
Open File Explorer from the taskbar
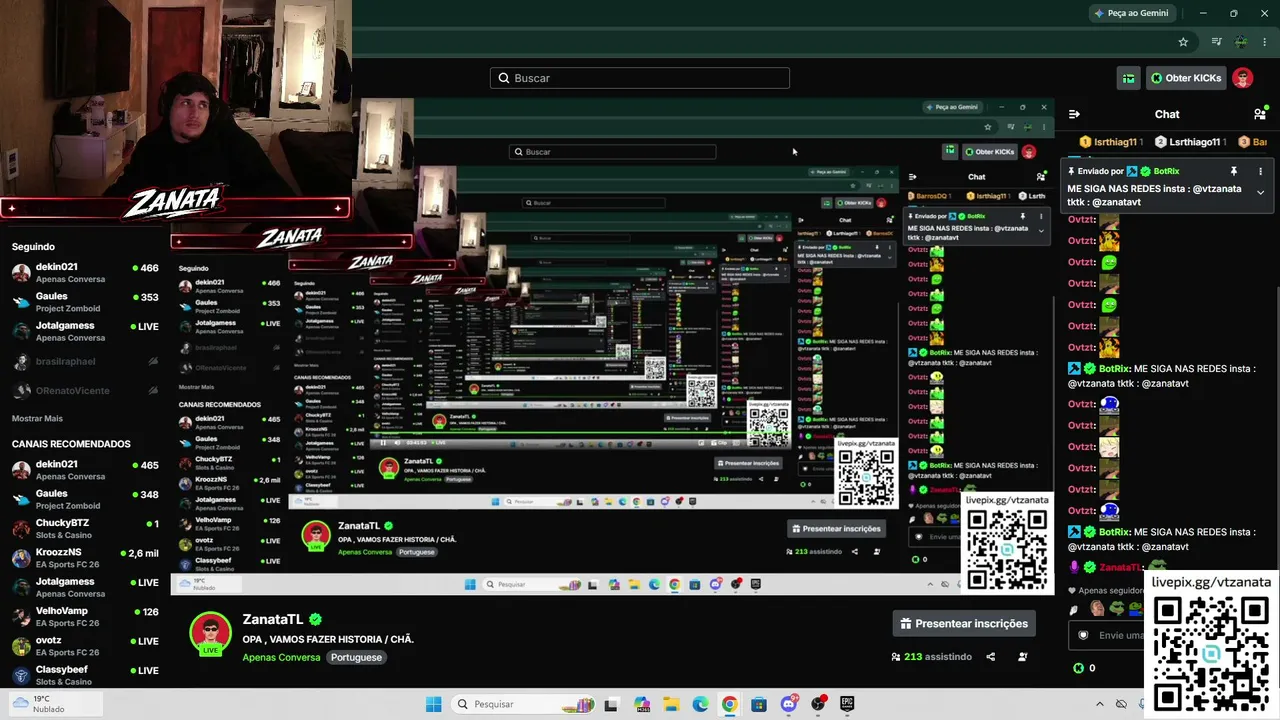click(671, 704)
